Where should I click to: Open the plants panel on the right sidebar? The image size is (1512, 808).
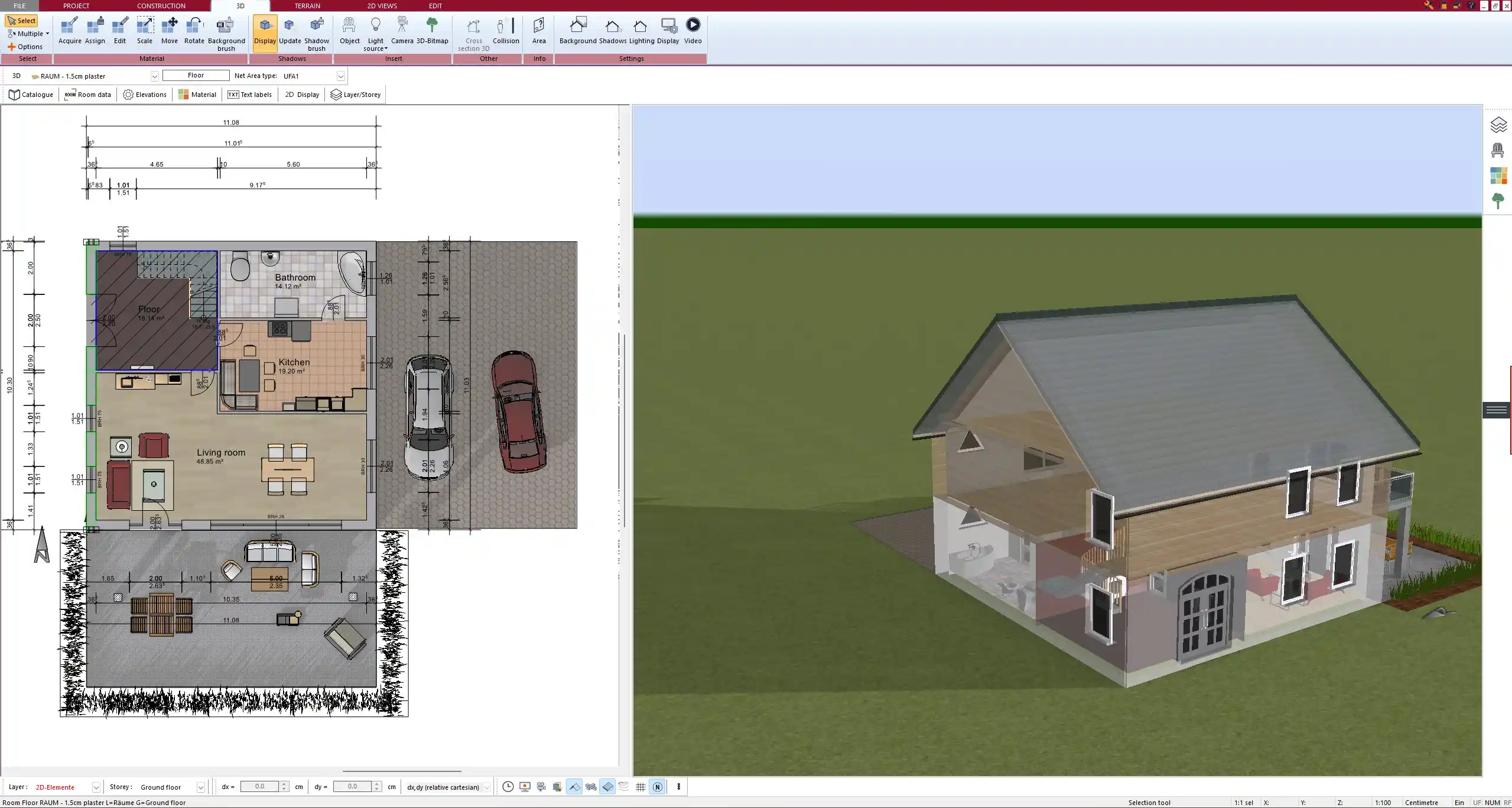click(1498, 201)
